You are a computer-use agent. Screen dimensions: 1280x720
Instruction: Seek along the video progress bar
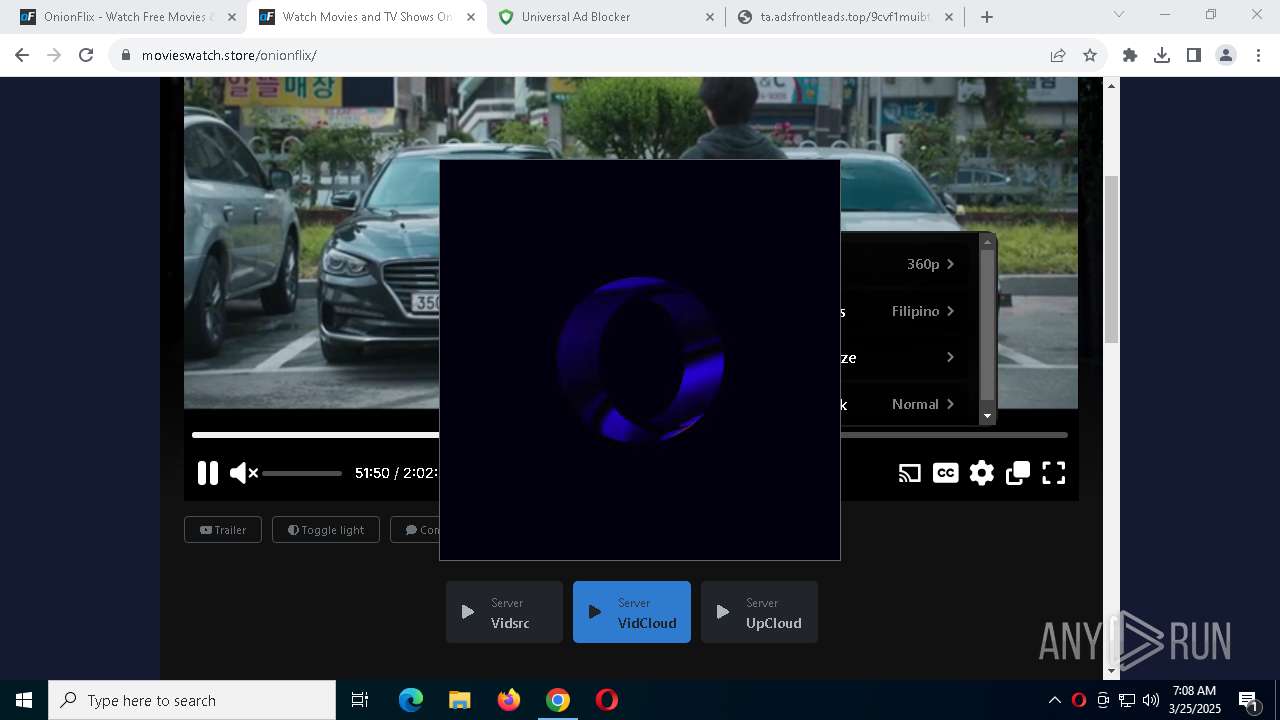click(630, 435)
